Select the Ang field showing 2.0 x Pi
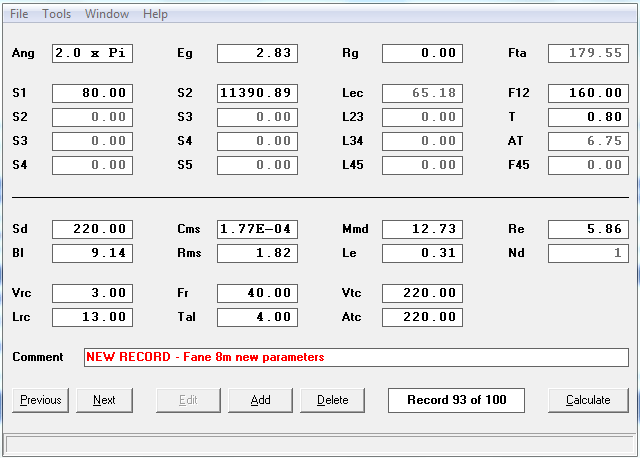This screenshot has height=458, width=640. point(92,53)
